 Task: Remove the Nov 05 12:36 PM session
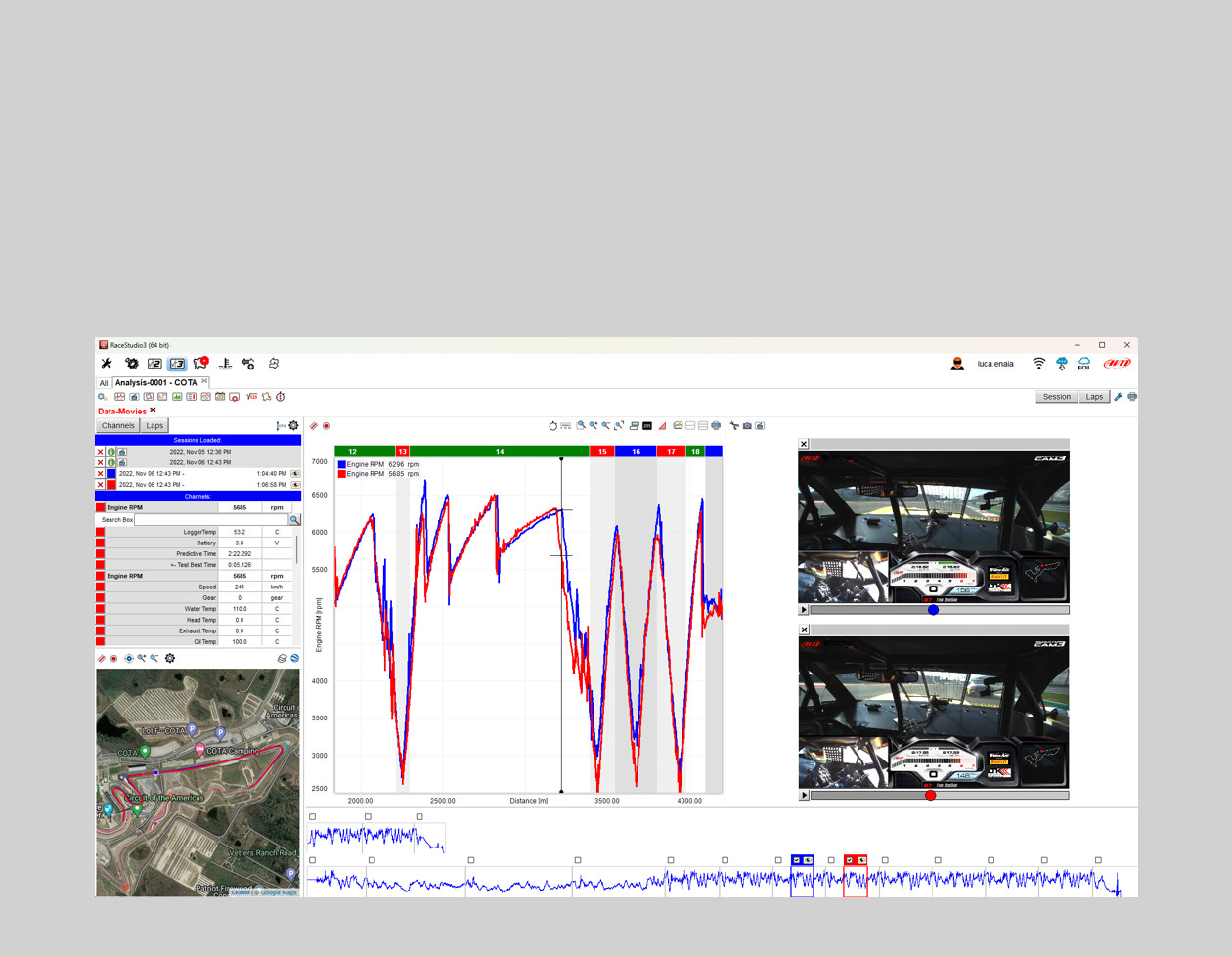click(x=100, y=453)
